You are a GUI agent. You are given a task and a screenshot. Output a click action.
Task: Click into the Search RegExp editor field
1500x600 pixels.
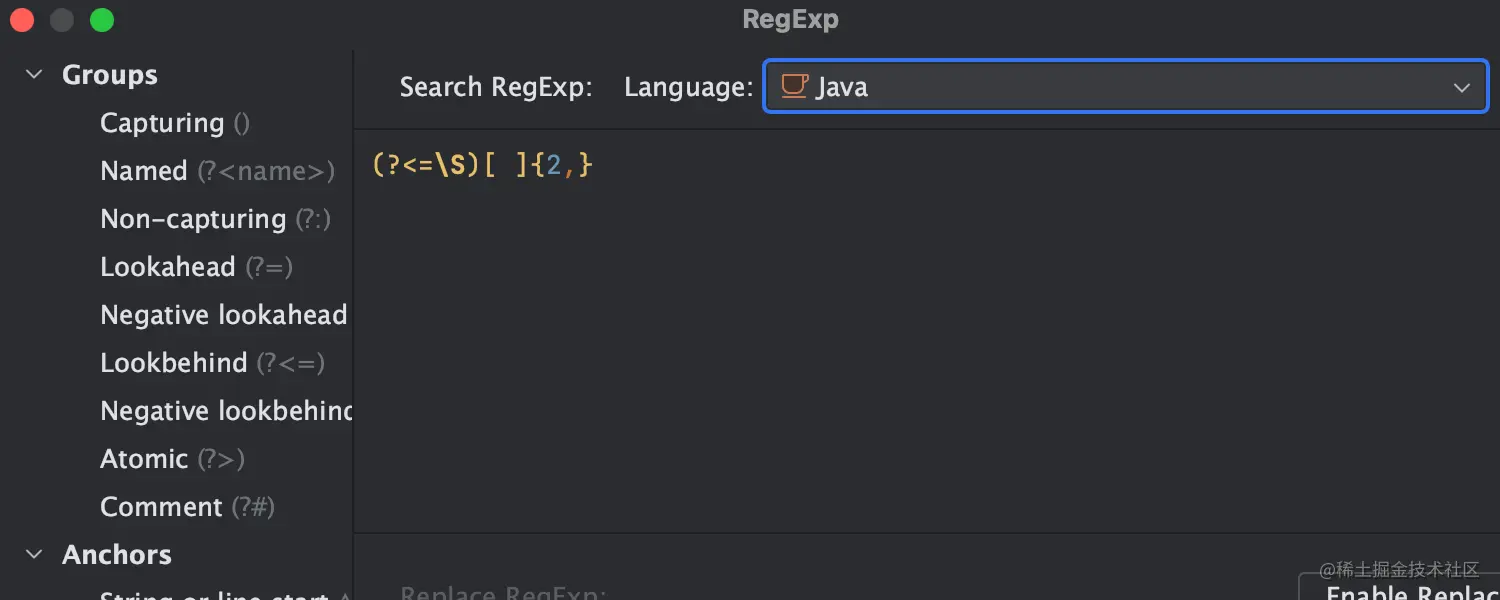point(926,330)
